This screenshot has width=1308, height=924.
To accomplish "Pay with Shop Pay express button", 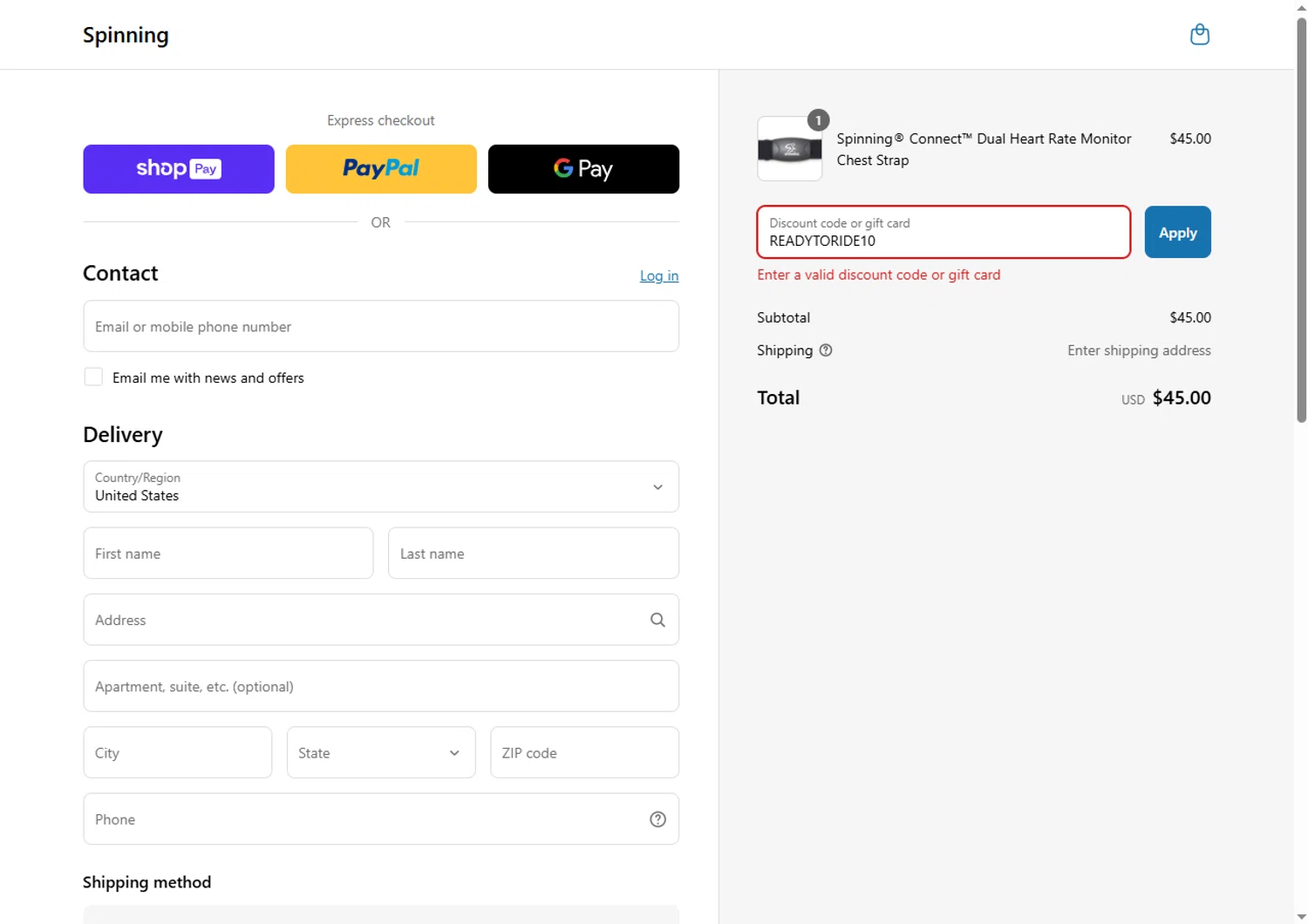I will (179, 169).
